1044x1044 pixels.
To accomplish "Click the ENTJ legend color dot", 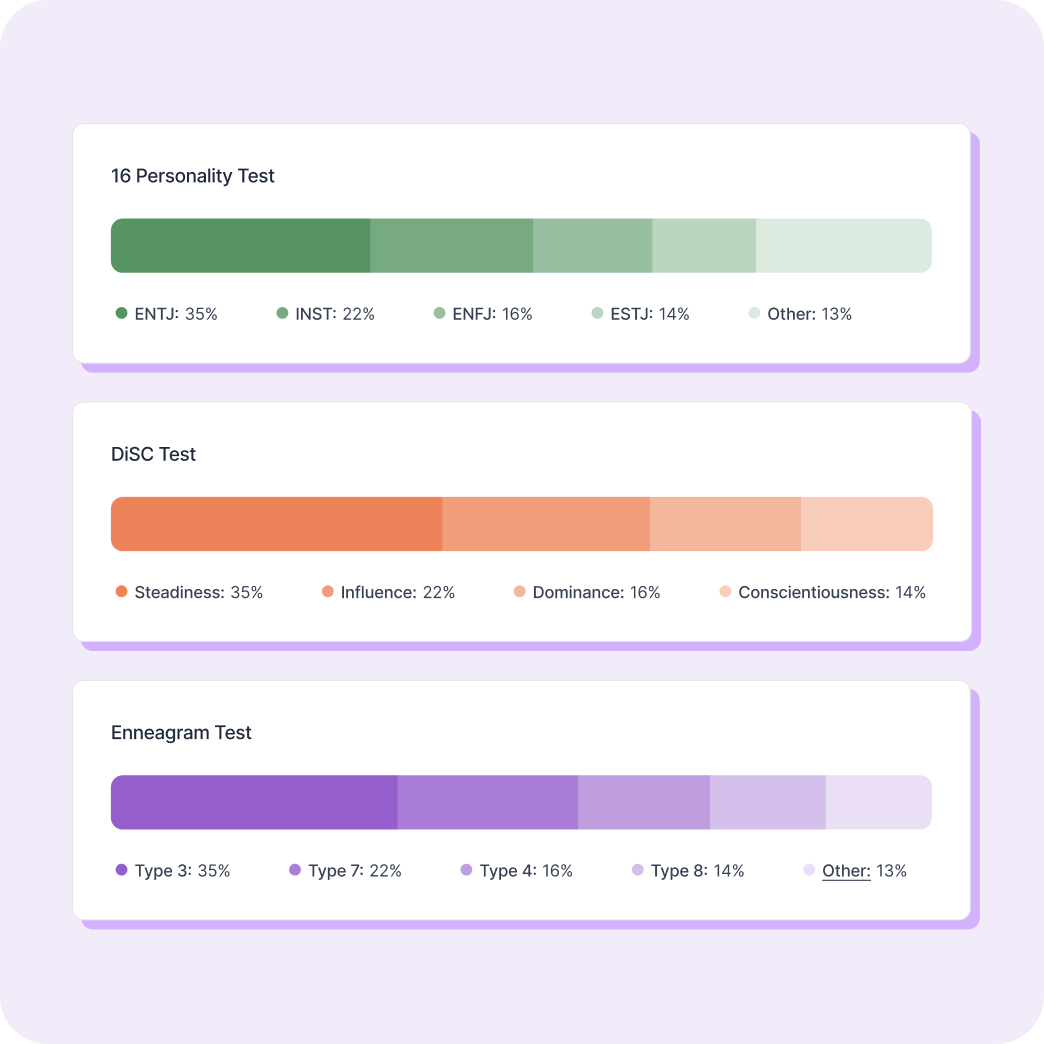I will click(x=122, y=314).
